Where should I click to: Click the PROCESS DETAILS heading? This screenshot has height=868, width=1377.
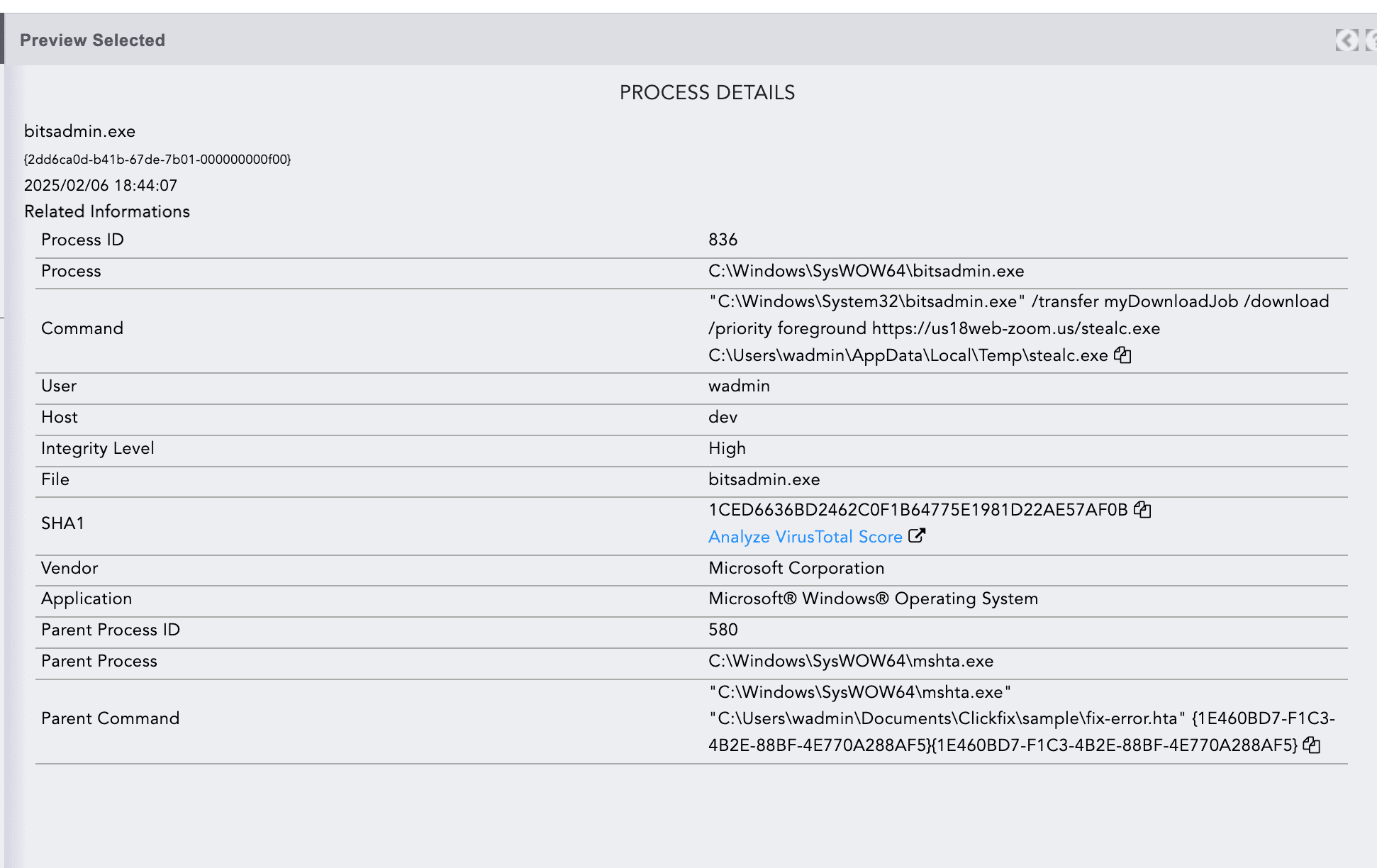click(707, 93)
